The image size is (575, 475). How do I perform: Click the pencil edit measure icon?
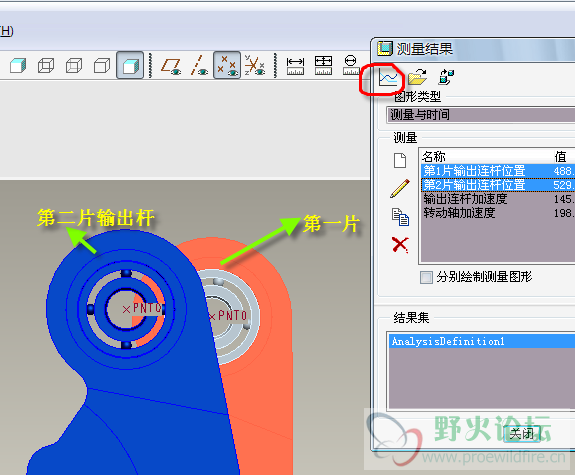pyautogui.click(x=400, y=188)
